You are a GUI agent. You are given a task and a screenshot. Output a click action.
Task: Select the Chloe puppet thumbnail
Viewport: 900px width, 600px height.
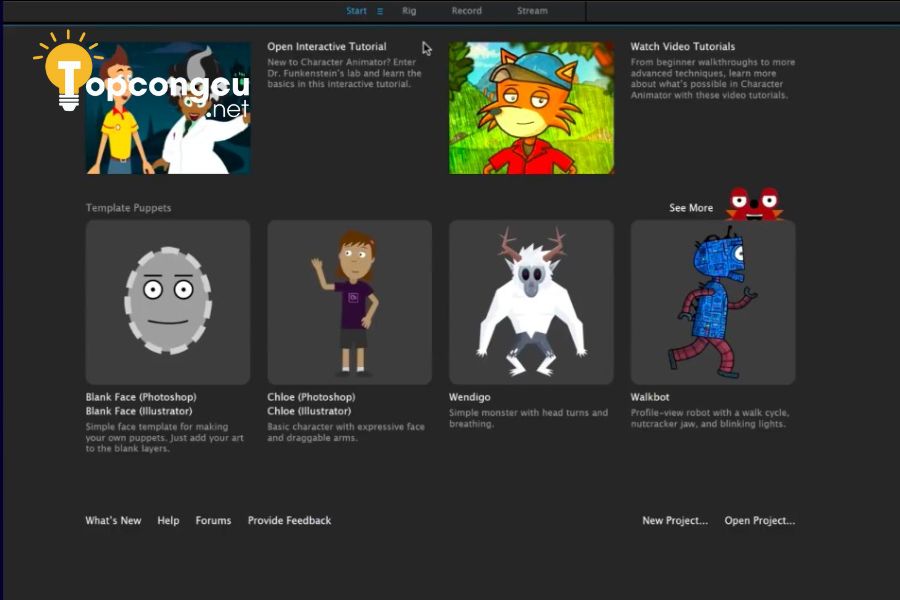tap(350, 302)
